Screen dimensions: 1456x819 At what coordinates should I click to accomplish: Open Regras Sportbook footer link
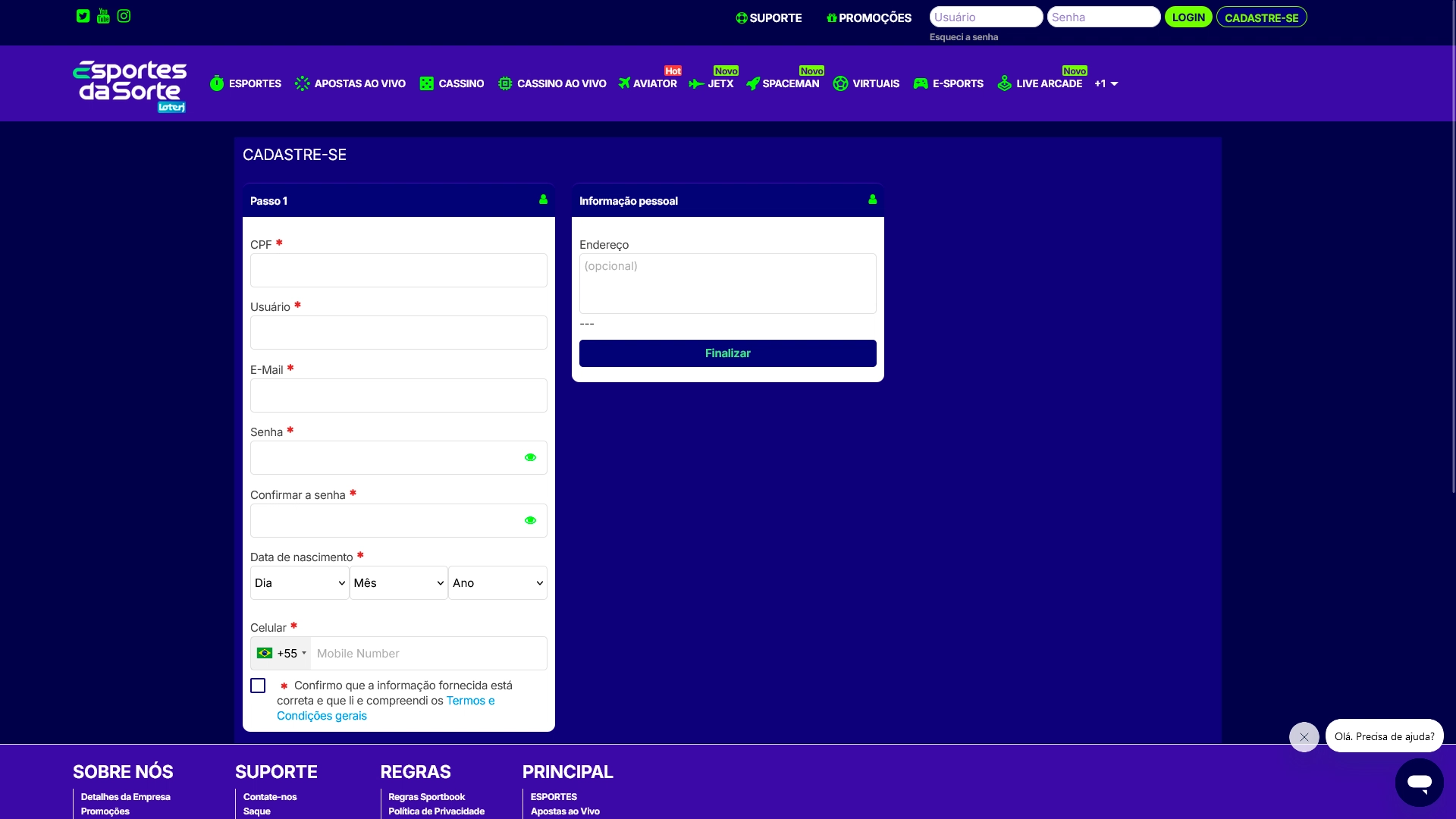(427, 797)
